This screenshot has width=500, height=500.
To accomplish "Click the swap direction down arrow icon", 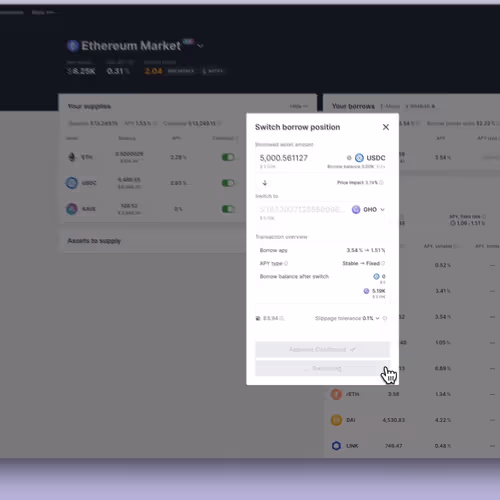I will click(x=265, y=183).
